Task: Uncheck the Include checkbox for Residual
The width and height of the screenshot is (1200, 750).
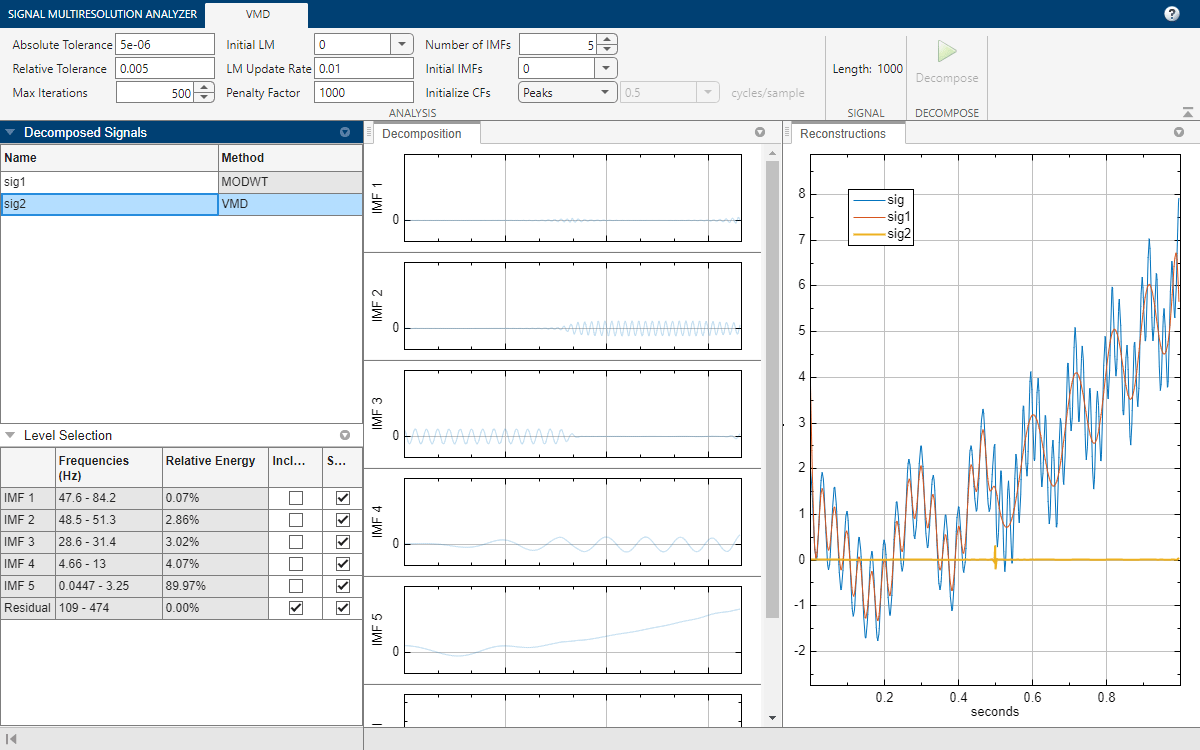Action: tap(295, 608)
